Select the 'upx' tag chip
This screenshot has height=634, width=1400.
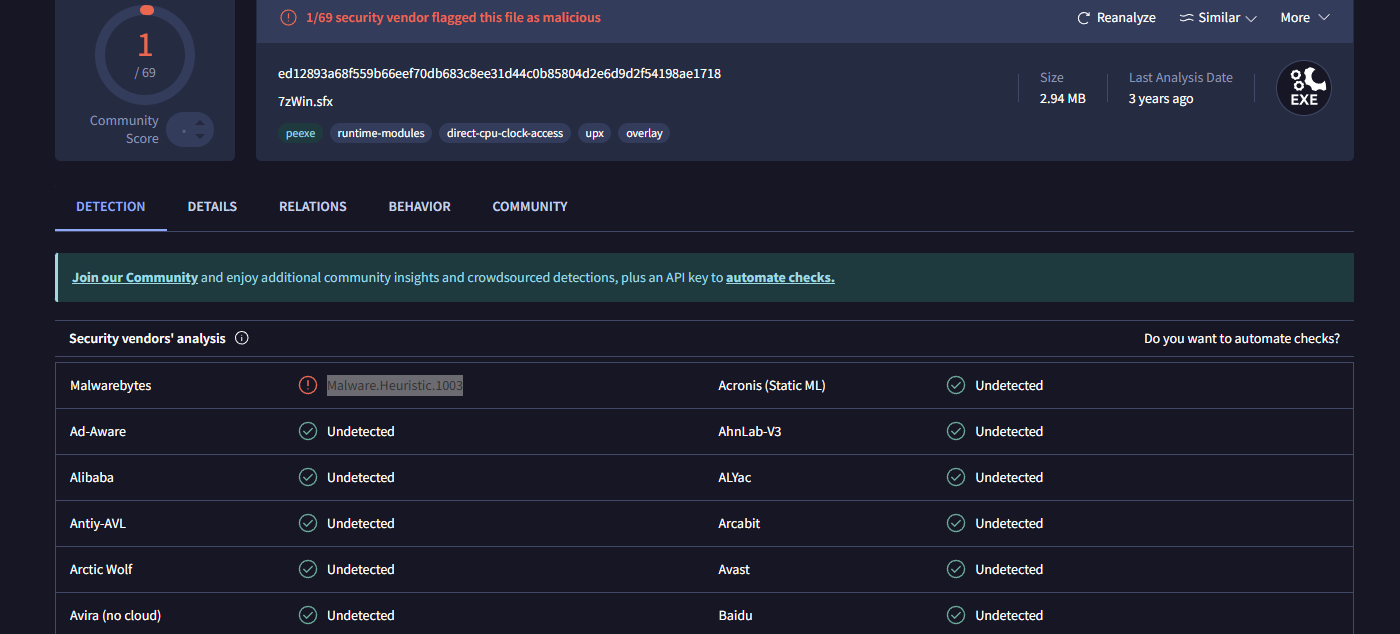[594, 133]
